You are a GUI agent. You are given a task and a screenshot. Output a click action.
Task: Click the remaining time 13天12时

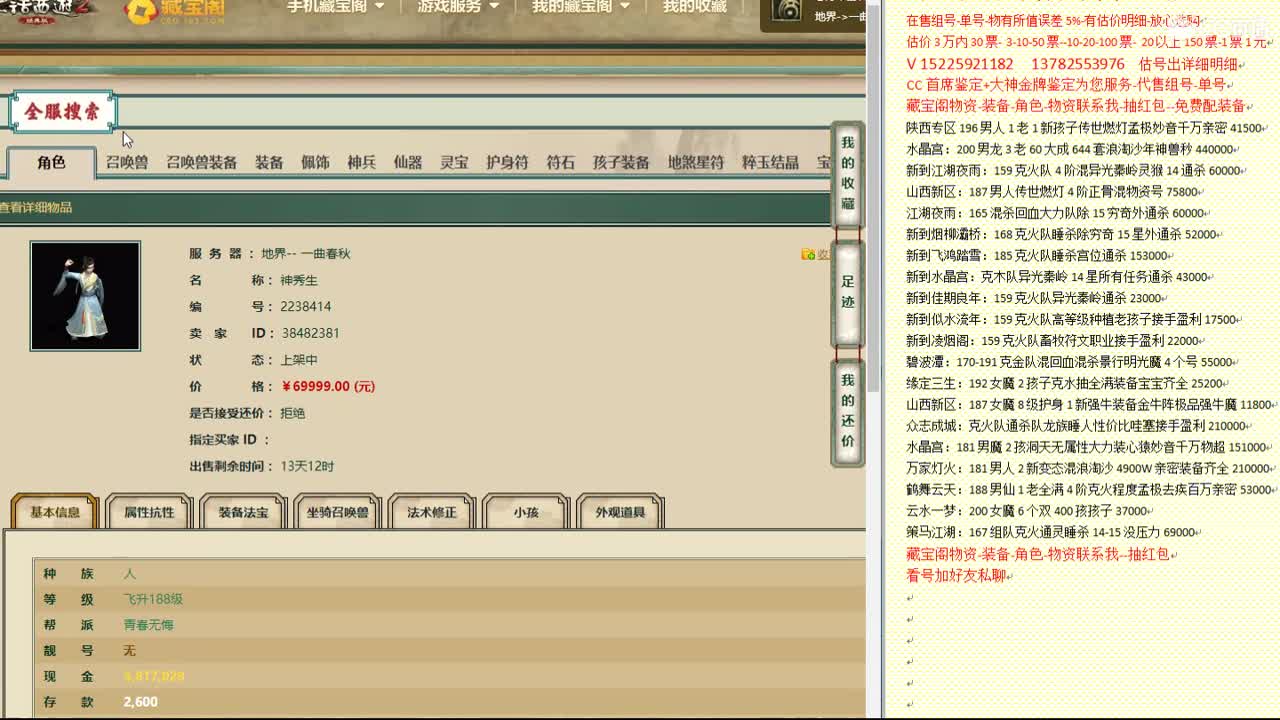tap(307, 466)
